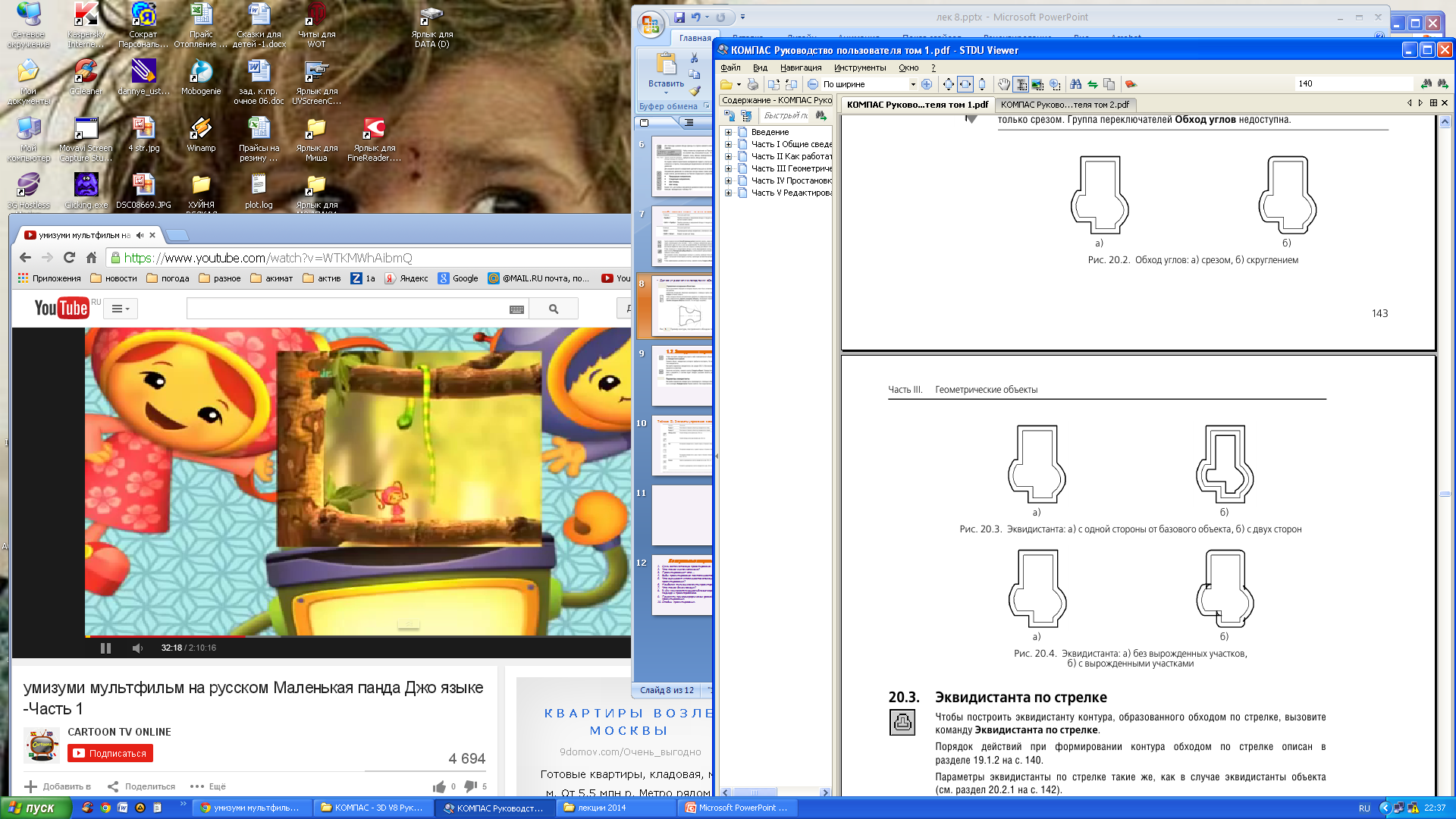
Task: Subscribe with the Подписаться button
Action: (x=110, y=753)
